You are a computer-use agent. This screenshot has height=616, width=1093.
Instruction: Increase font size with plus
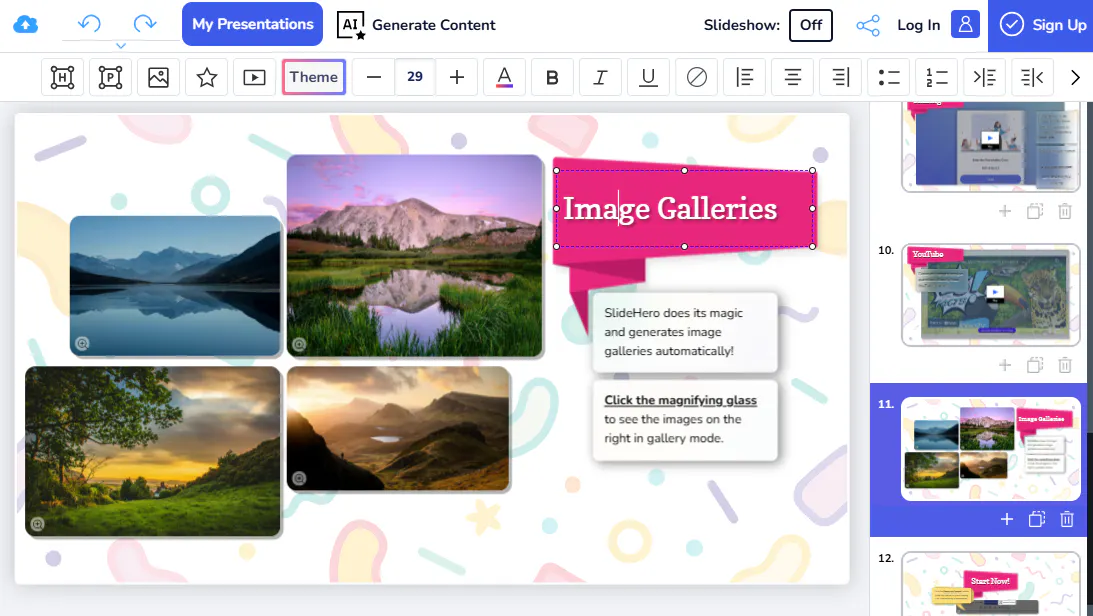click(457, 77)
